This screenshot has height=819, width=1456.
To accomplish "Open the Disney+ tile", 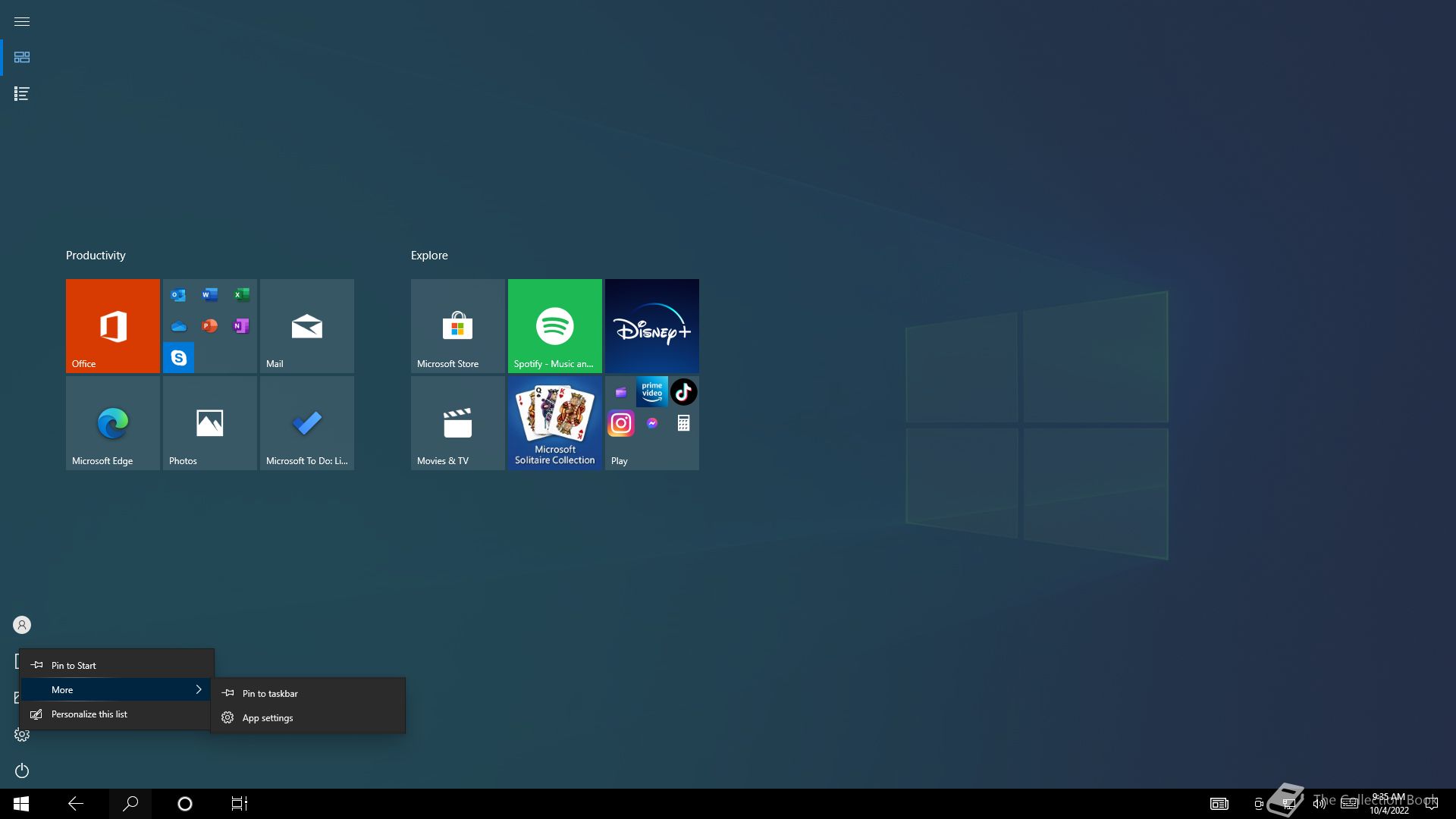I will click(652, 326).
